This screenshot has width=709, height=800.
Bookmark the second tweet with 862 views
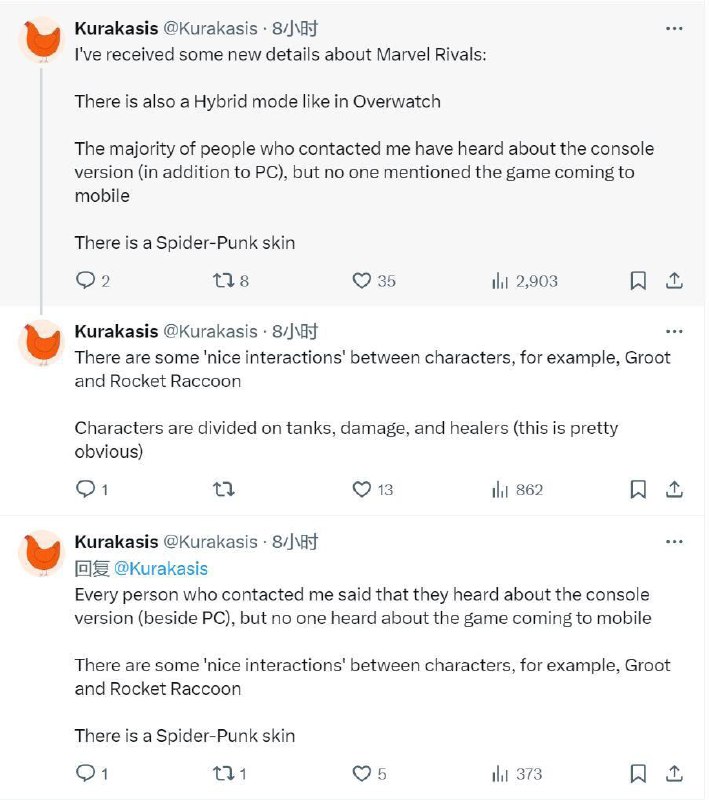point(637,489)
